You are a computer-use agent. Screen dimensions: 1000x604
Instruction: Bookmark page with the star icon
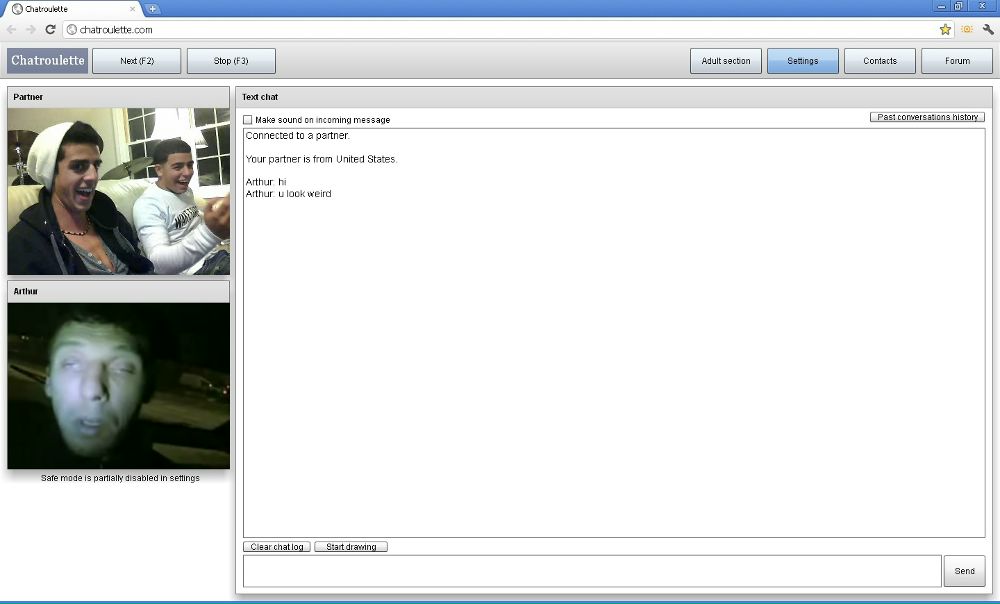(x=945, y=29)
